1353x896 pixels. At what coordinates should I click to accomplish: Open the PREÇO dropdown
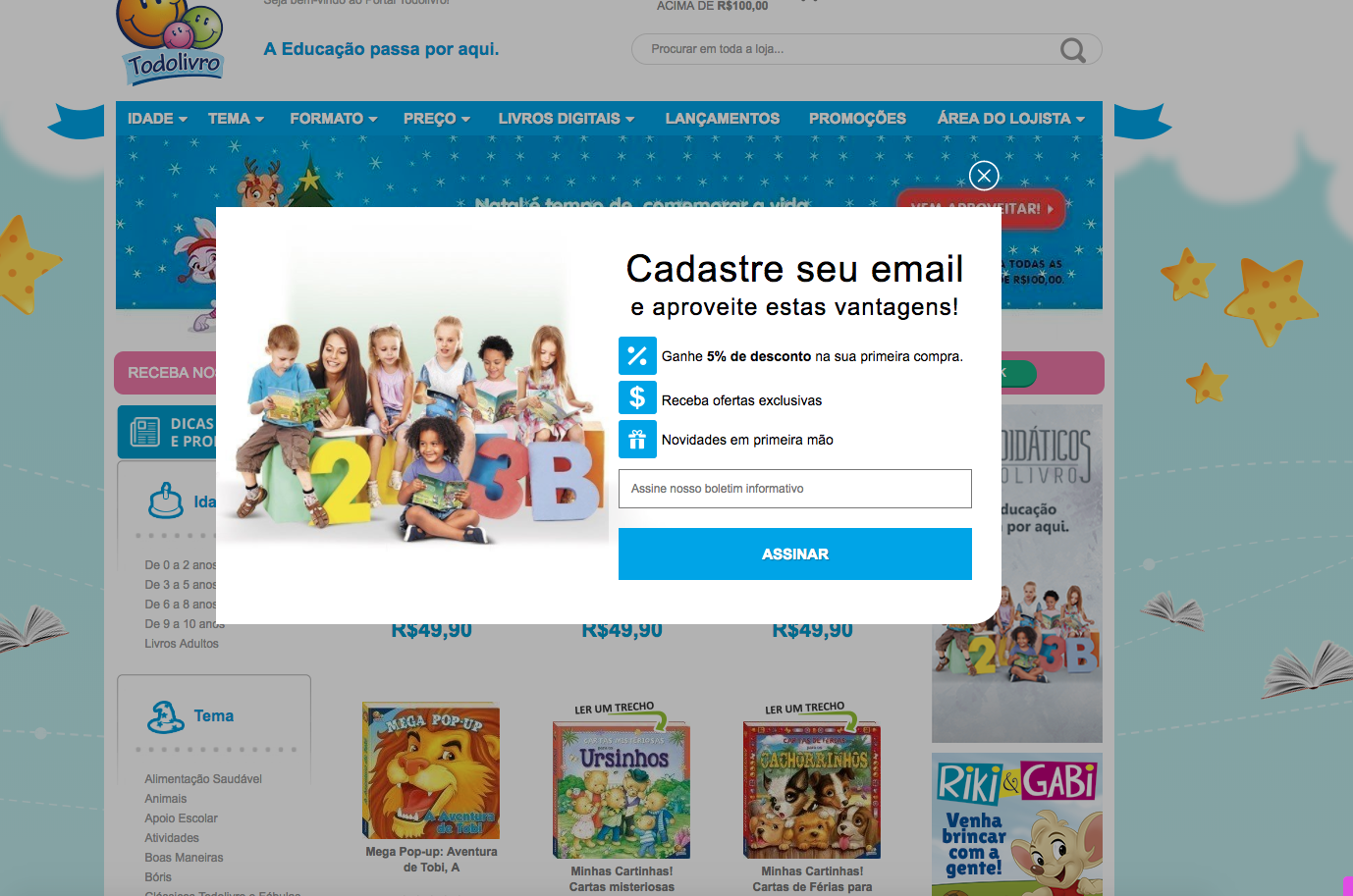[x=437, y=119]
